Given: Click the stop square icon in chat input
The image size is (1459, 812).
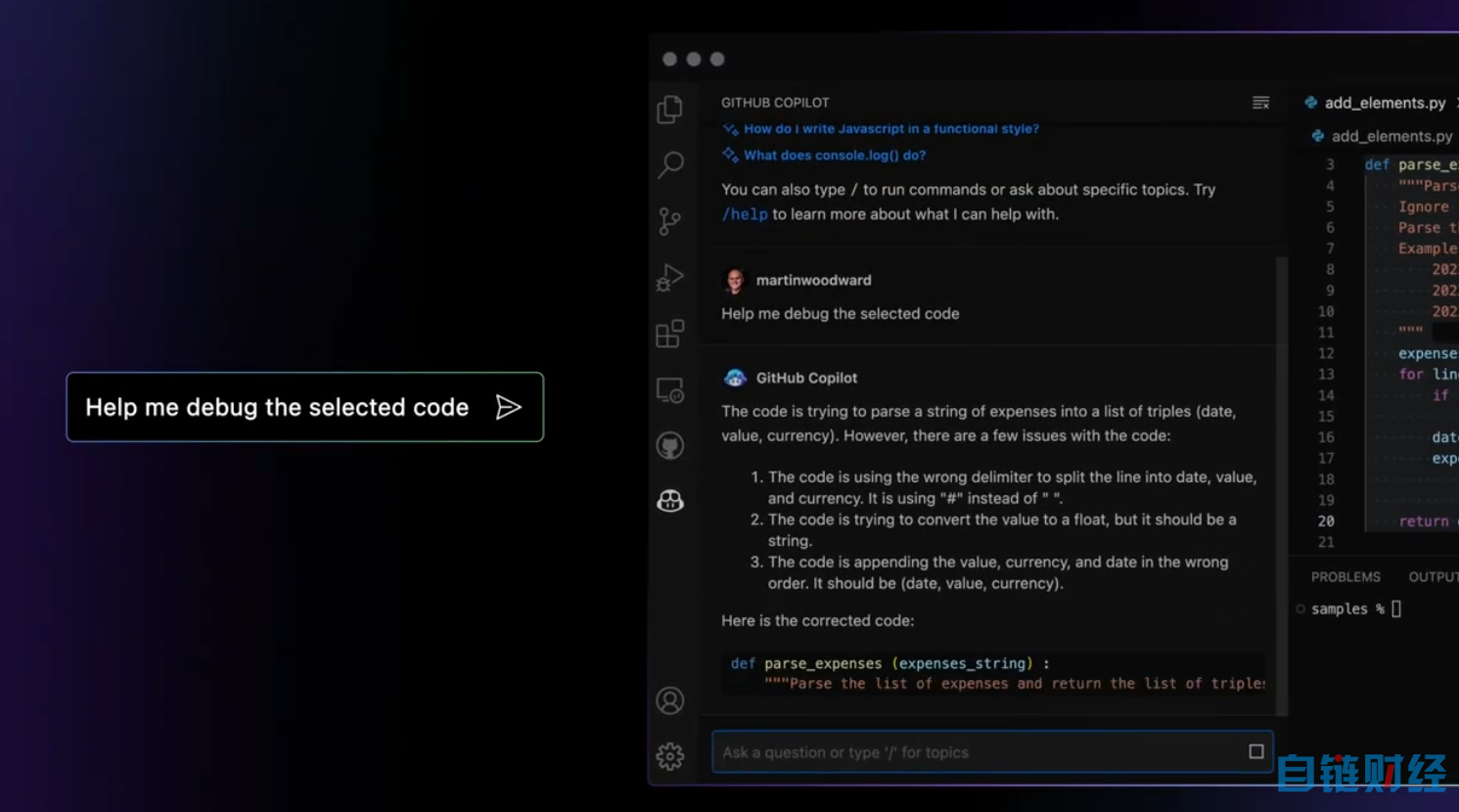Looking at the screenshot, I should [1256, 751].
